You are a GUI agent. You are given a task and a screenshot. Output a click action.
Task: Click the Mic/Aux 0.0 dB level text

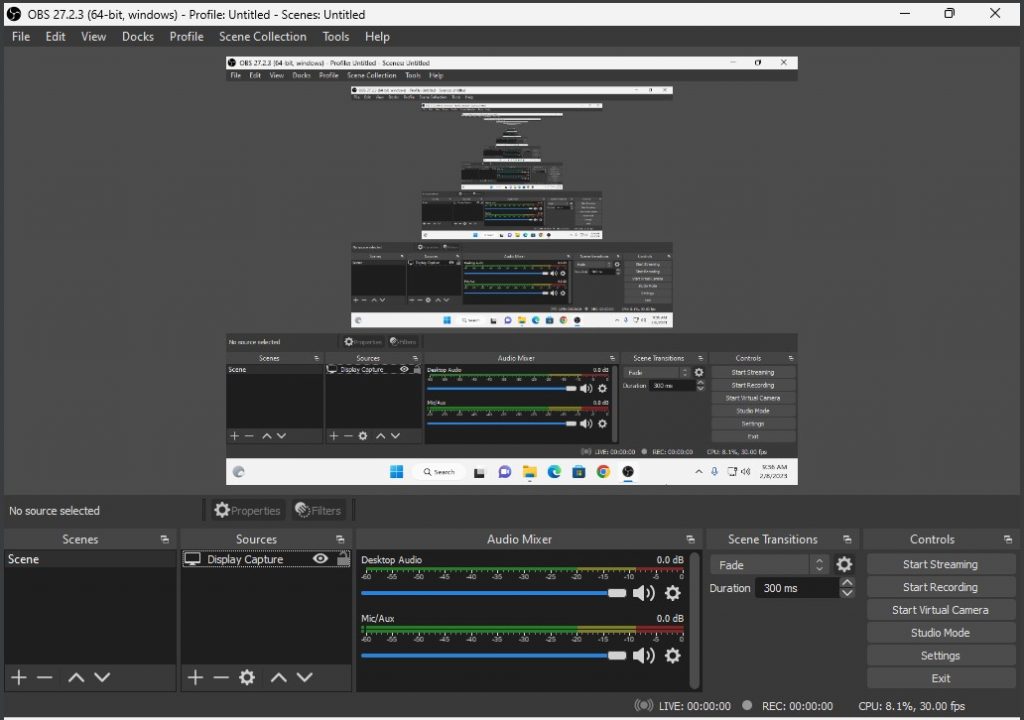pos(670,618)
